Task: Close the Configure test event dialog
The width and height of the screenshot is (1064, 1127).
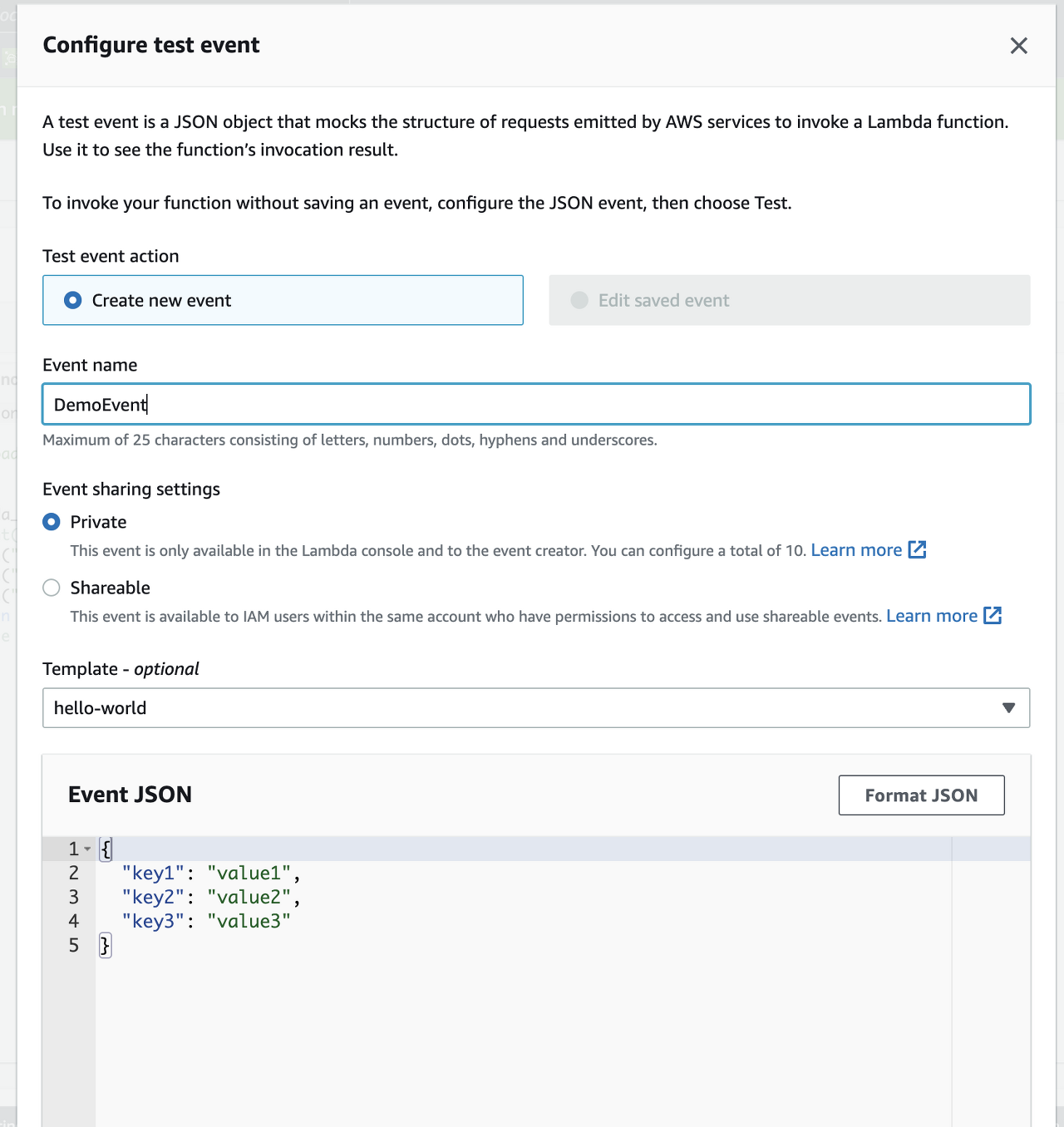Action: coord(1018,46)
